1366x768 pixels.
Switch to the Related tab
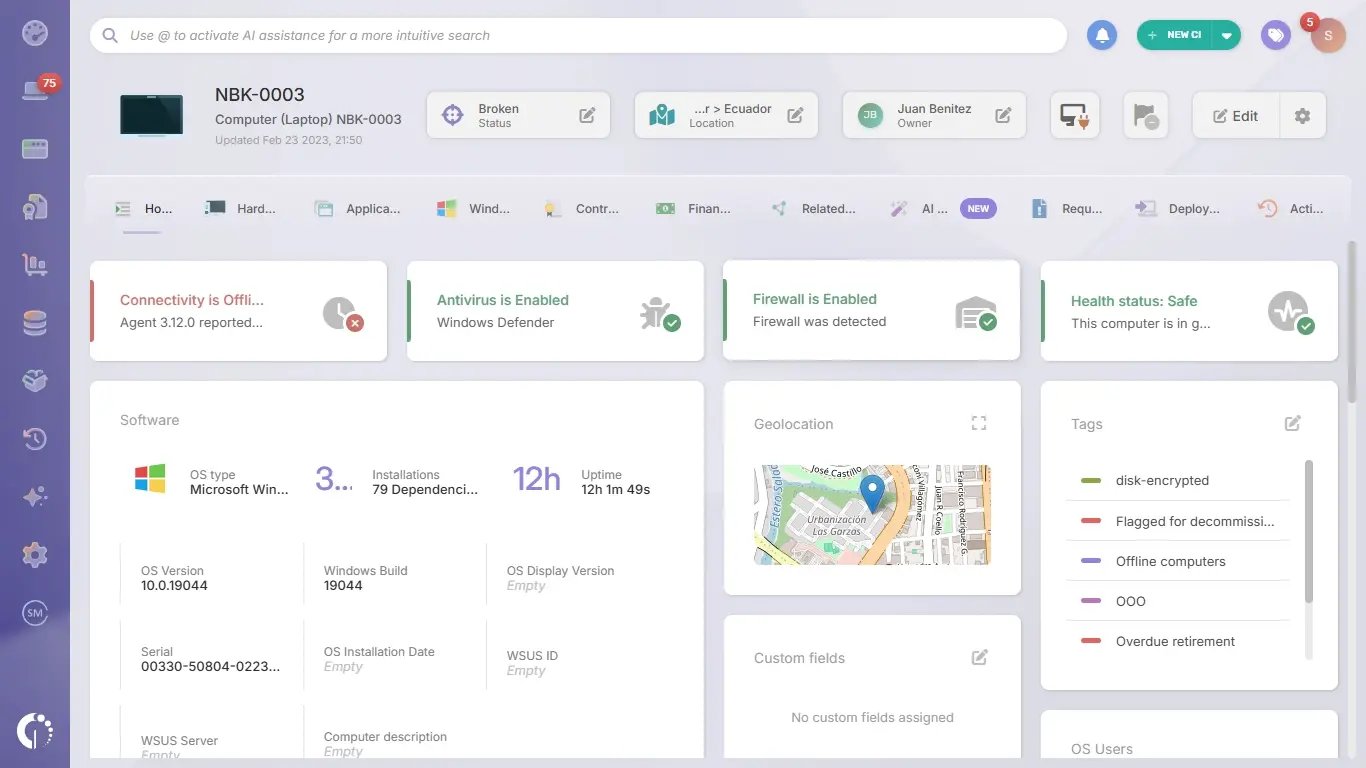coord(813,209)
